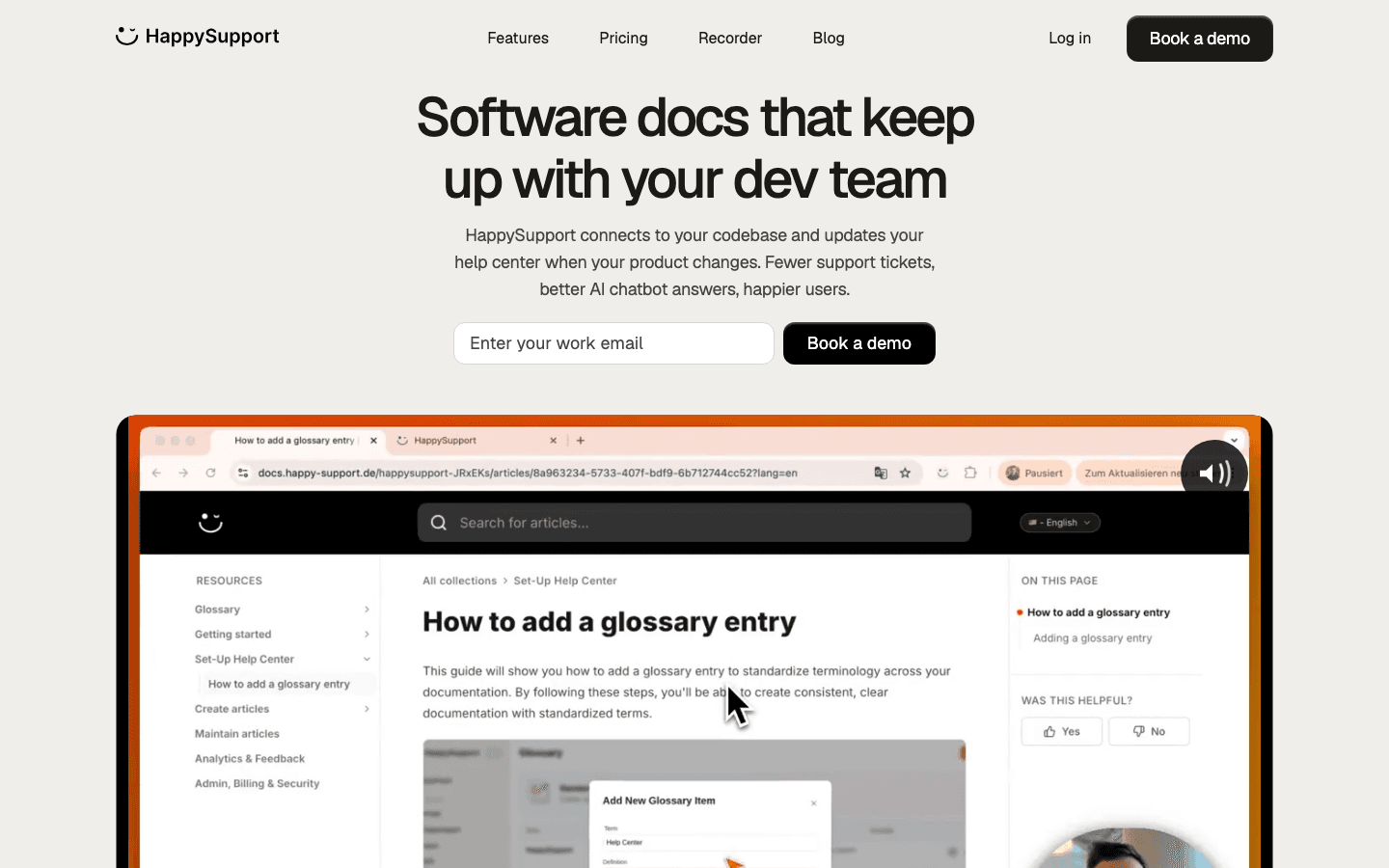Click Set-Up Help Center breadcrumb
The width and height of the screenshot is (1389, 868).
[x=565, y=581]
